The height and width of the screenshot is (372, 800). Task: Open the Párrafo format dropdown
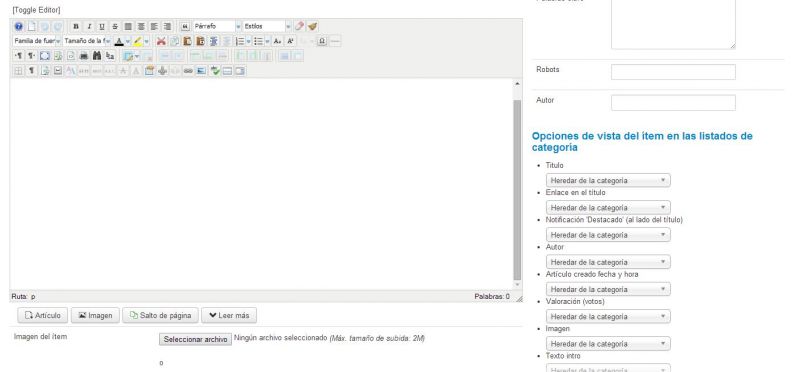(x=217, y=27)
